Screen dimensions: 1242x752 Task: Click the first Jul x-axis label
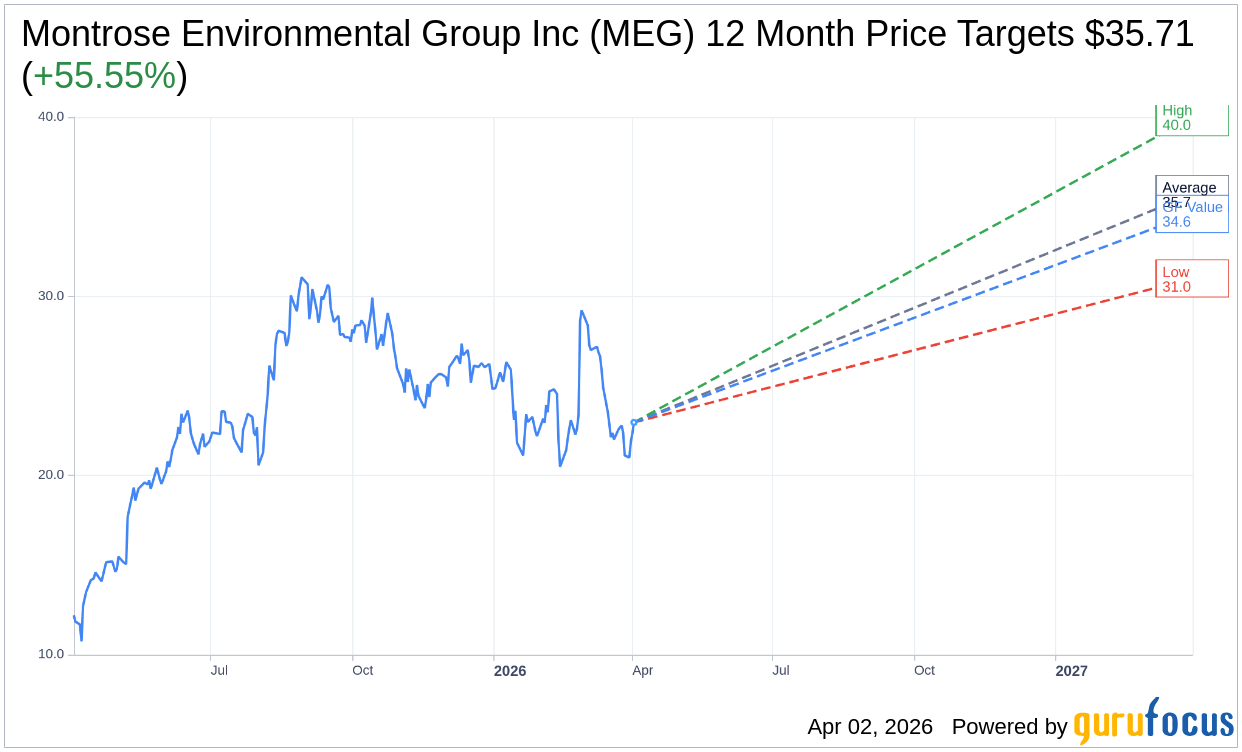(219, 670)
